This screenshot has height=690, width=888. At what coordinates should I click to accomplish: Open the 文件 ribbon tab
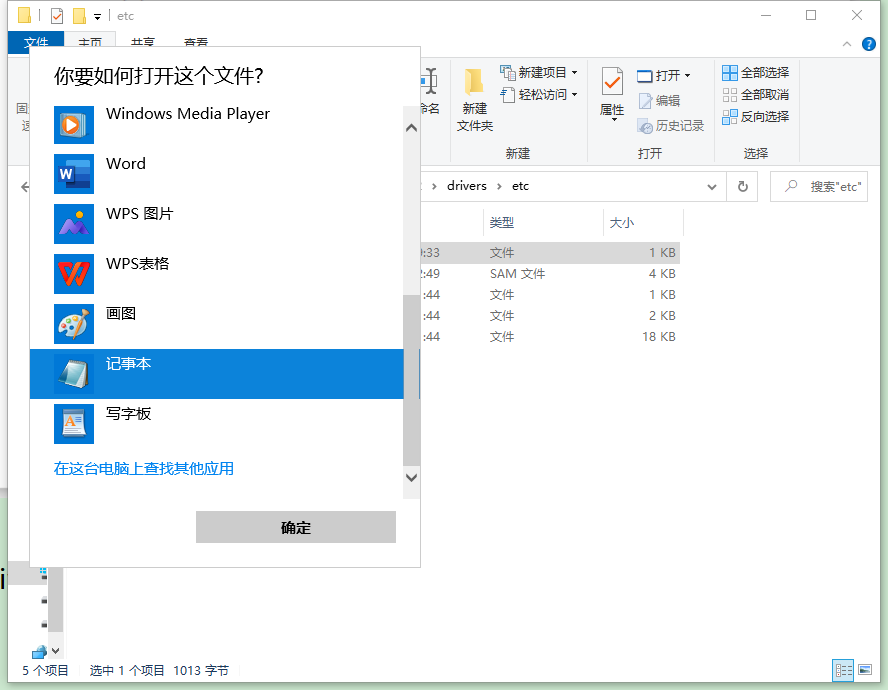pyautogui.click(x=36, y=42)
